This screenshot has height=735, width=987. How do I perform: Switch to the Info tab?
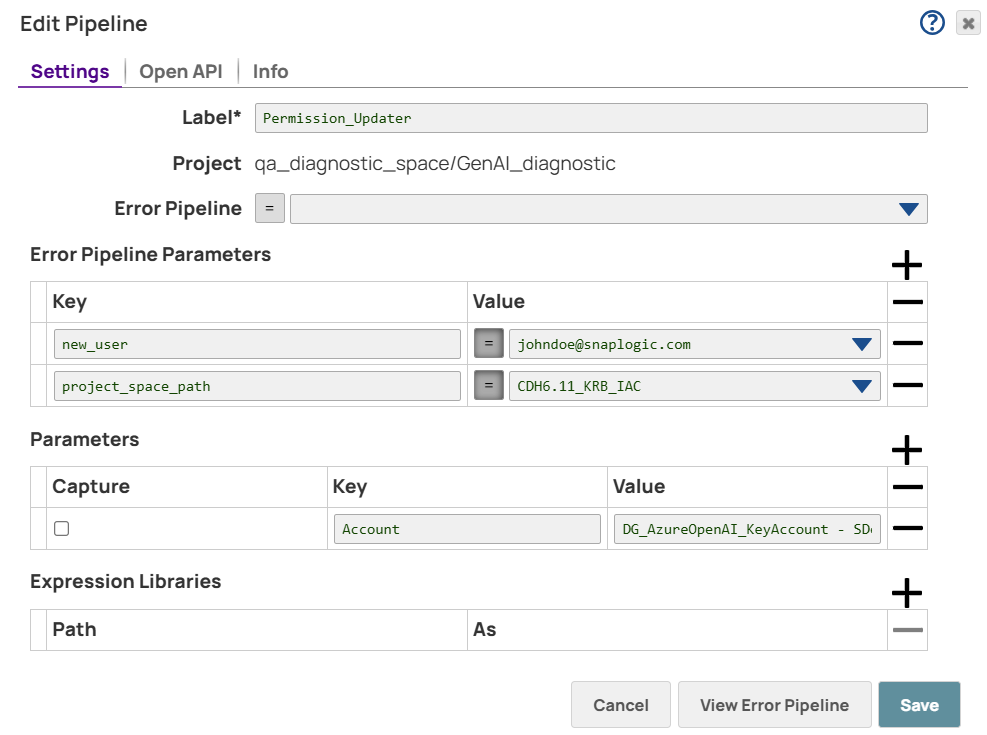pos(270,71)
